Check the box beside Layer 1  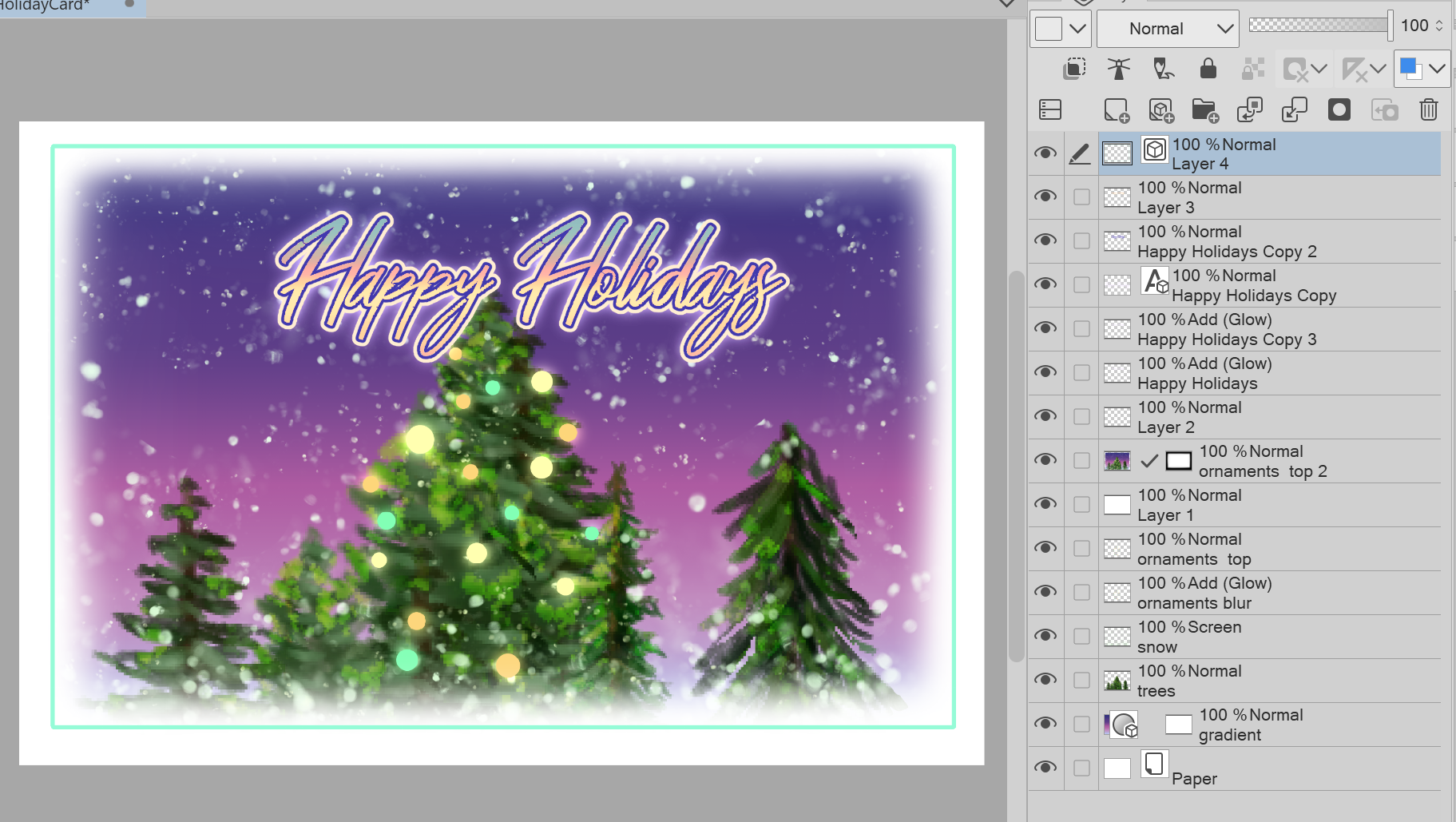point(1081,504)
